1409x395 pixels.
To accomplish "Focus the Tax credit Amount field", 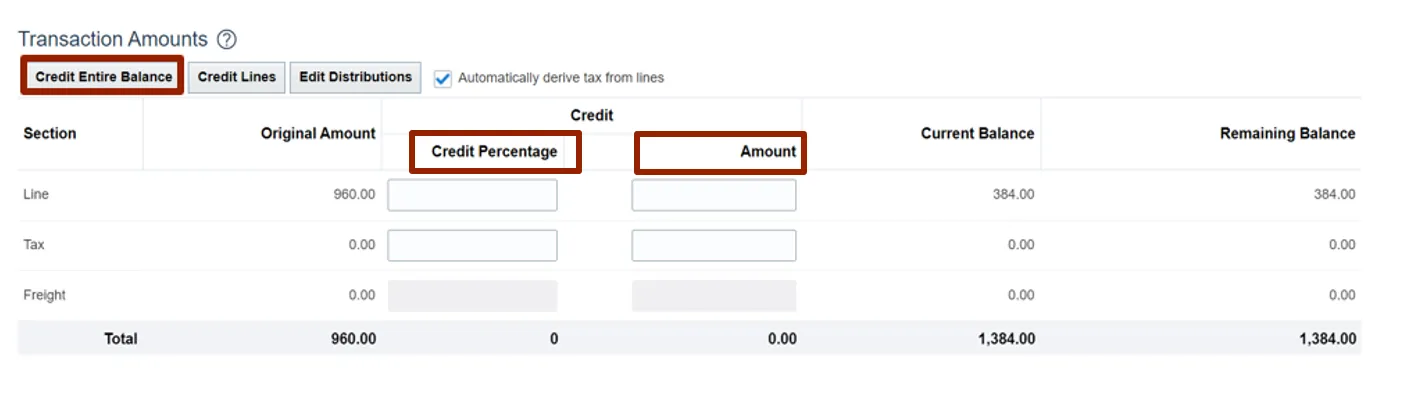I will point(714,245).
